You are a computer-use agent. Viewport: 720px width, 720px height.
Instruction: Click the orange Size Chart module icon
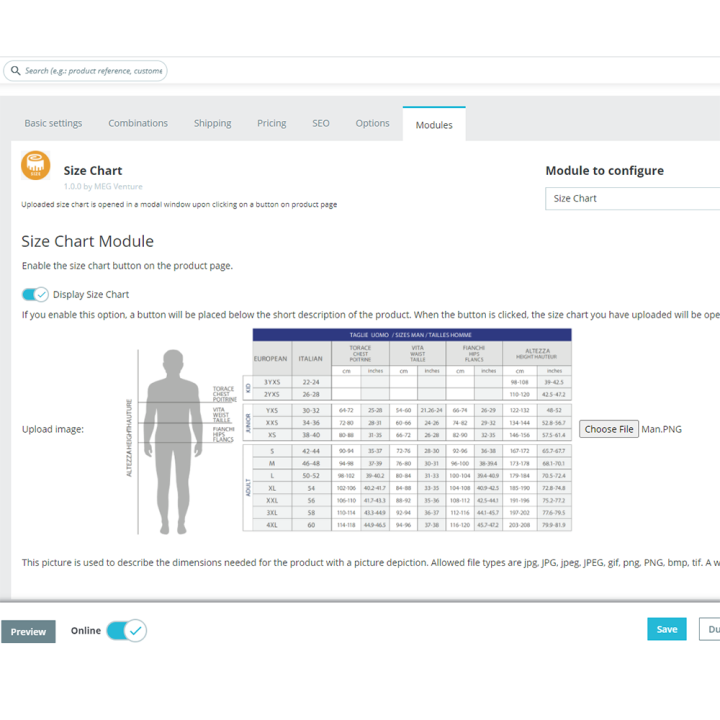[x=36, y=165]
